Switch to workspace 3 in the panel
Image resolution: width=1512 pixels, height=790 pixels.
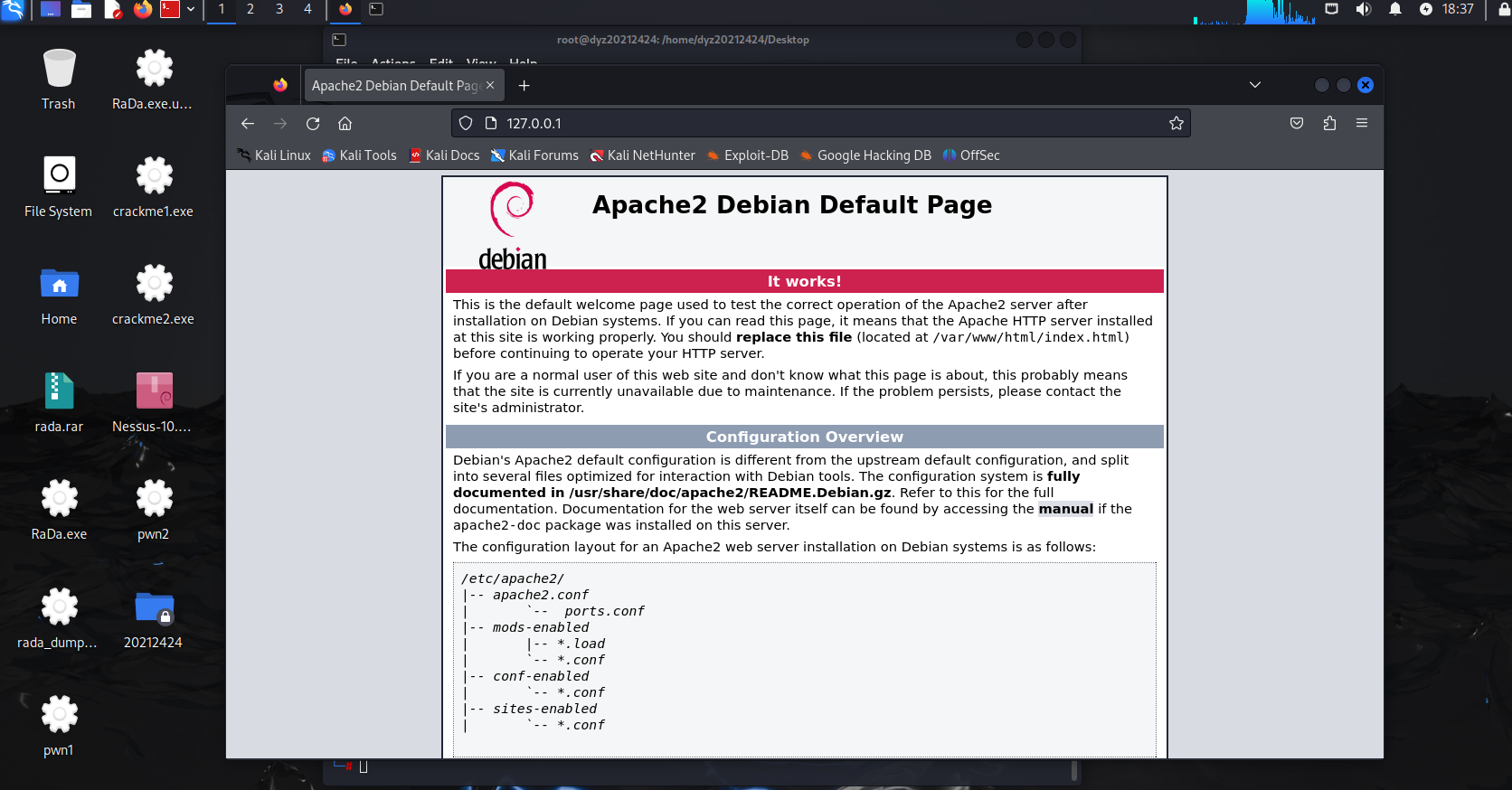tap(279, 9)
